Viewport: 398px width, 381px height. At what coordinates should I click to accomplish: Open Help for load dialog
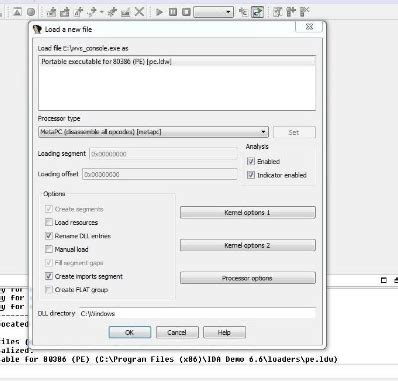(x=224, y=332)
